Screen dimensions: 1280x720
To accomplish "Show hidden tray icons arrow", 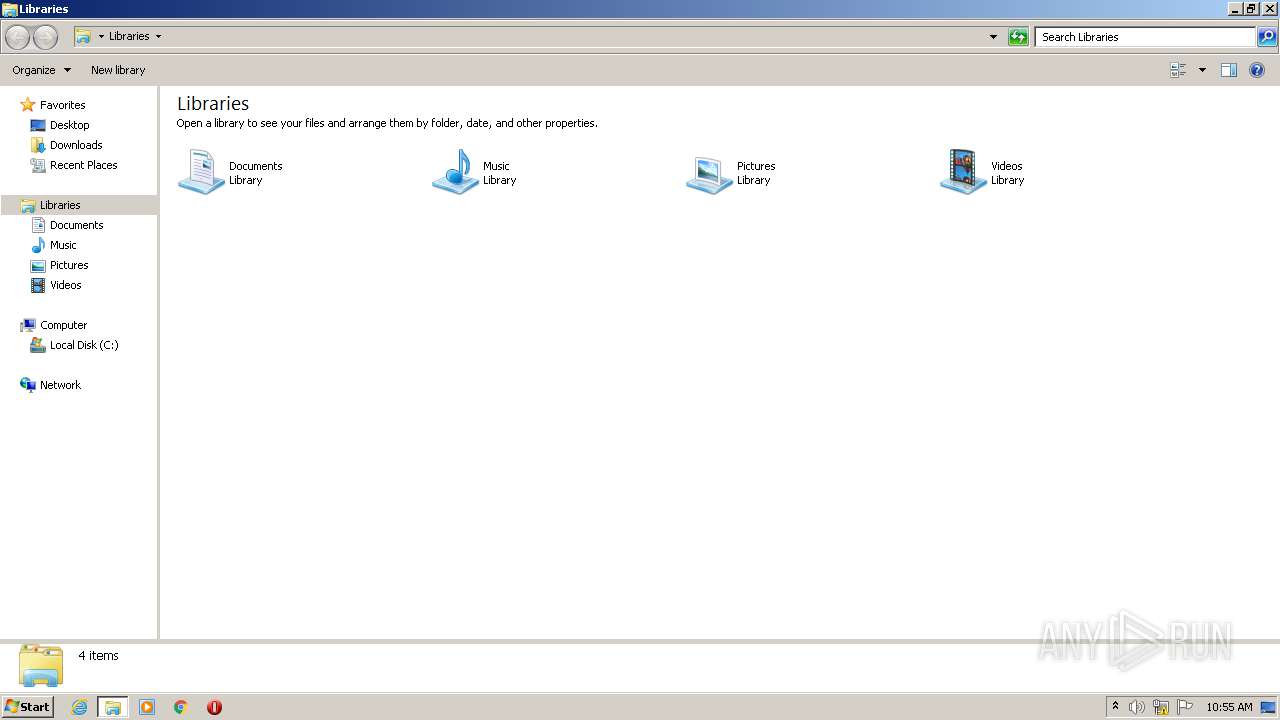I will (1115, 707).
